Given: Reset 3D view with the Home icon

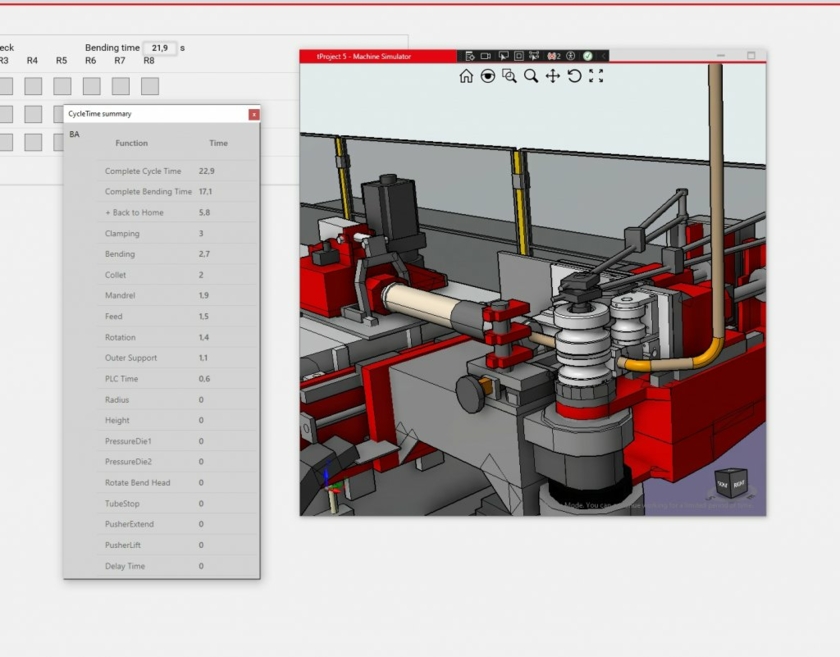Looking at the screenshot, I should pos(466,76).
